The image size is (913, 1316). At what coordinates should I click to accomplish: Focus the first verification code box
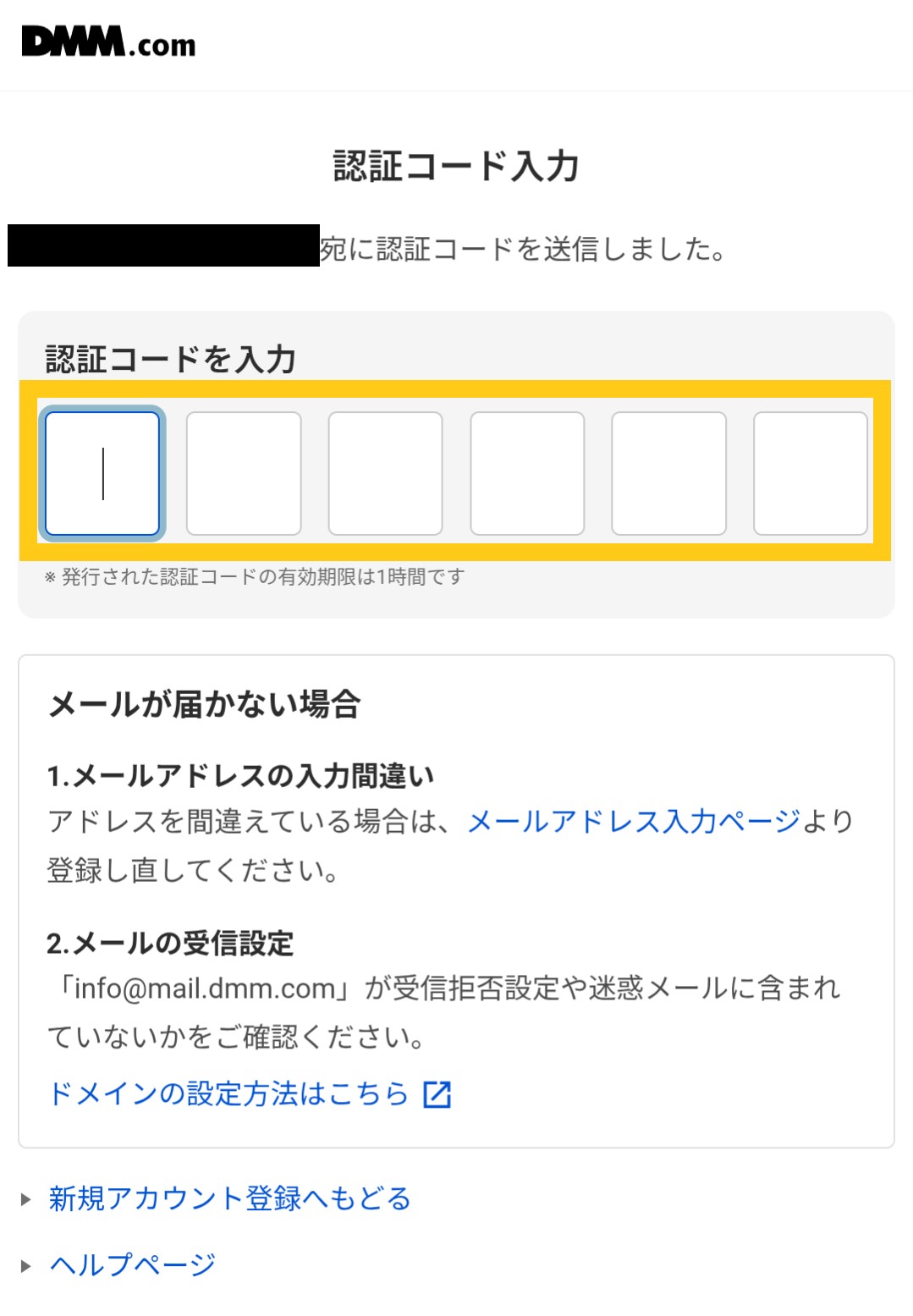tap(102, 474)
